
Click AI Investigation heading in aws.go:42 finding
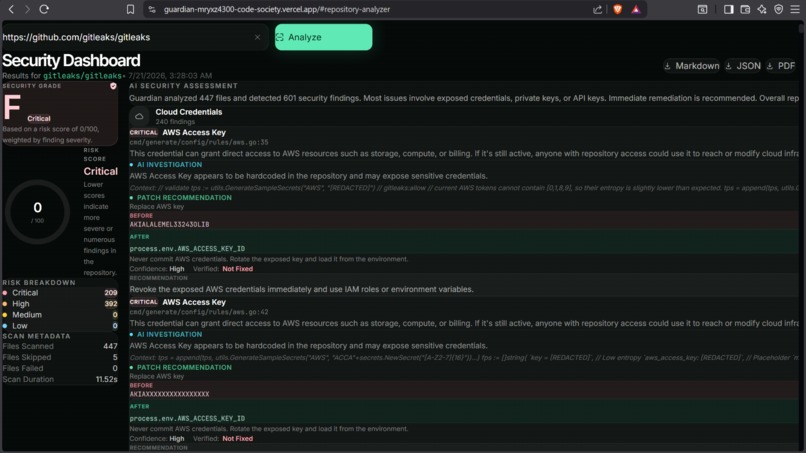pos(169,334)
